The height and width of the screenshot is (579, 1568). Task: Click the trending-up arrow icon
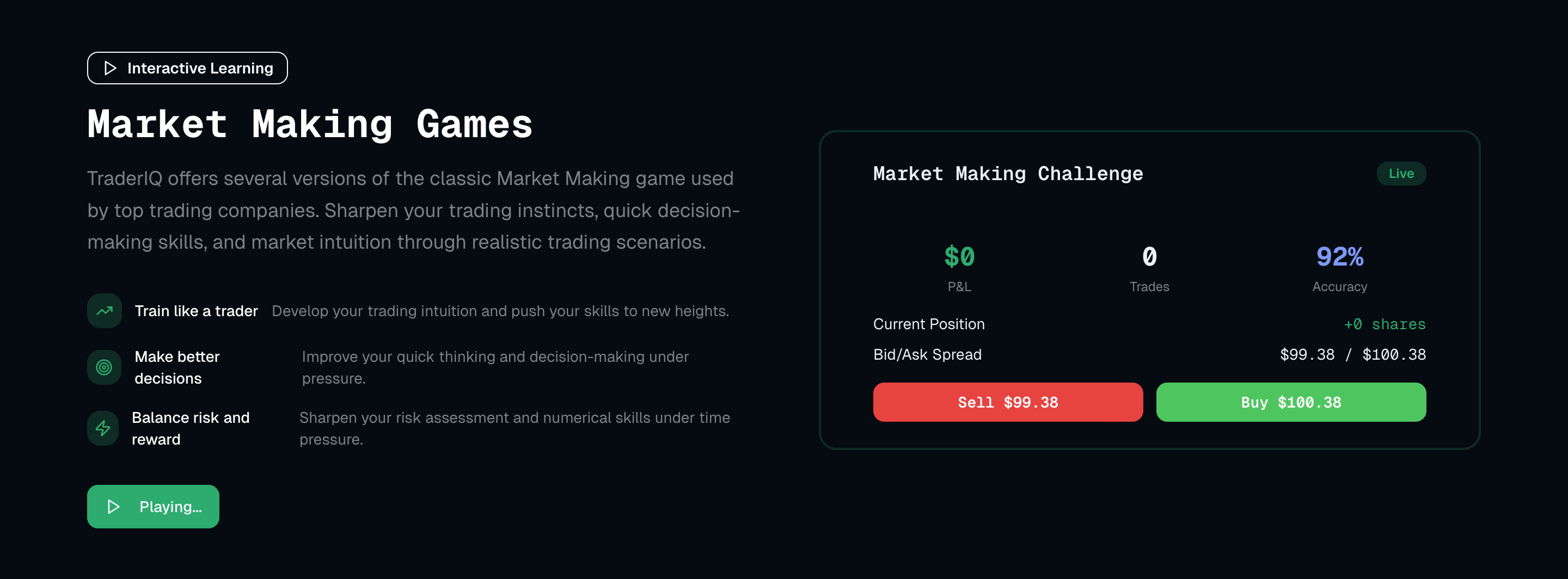pos(105,311)
